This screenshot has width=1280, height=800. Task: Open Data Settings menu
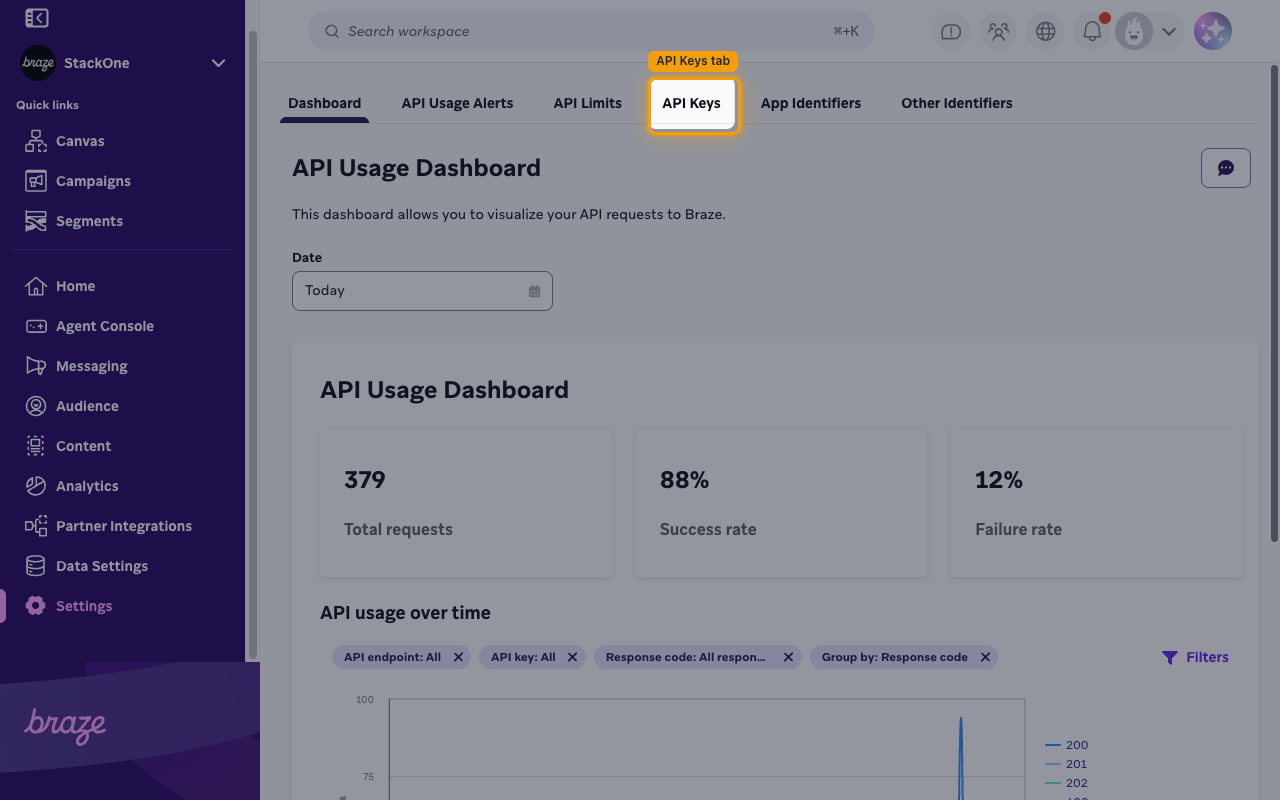pos(101,566)
